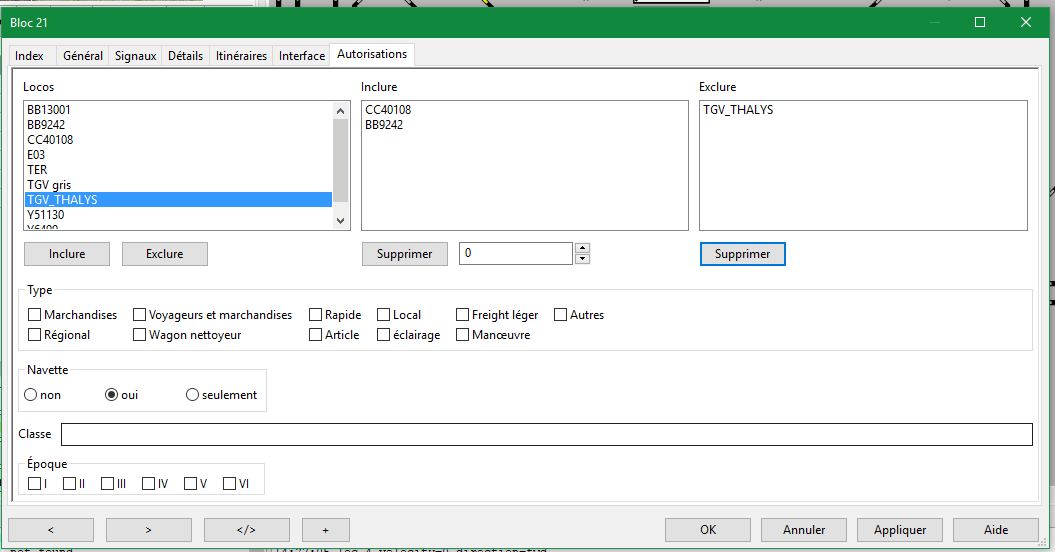The height and width of the screenshot is (552, 1055).
Task: Open the Général tab
Action: (83, 56)
